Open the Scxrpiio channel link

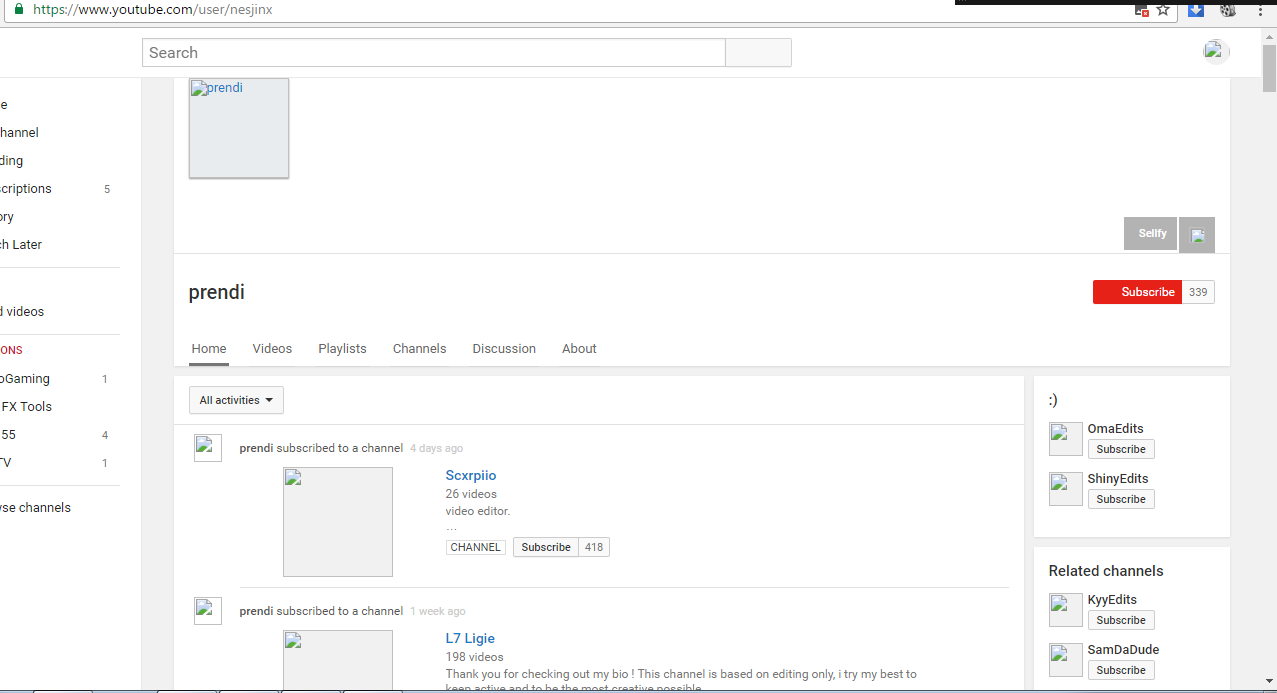coord(471,475)
